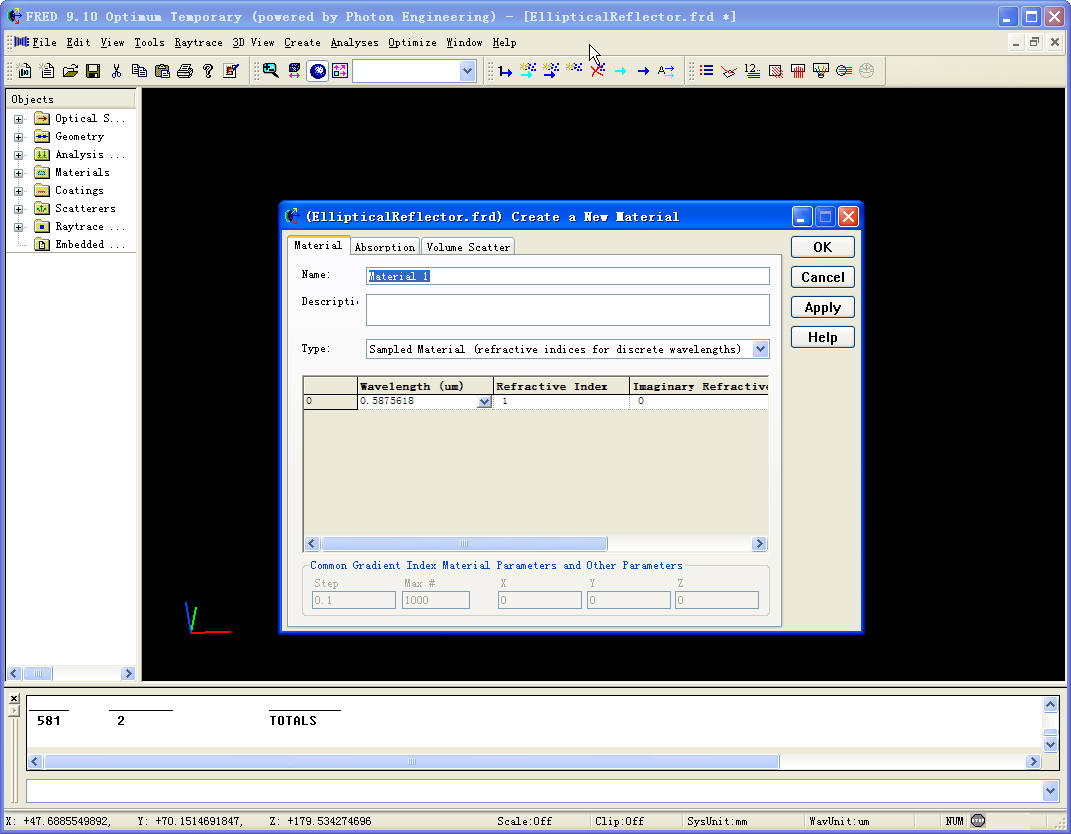This screenshot has width=1071, height=834.
Task: Expand the Optical S... tree node
Action: point(18,119)
